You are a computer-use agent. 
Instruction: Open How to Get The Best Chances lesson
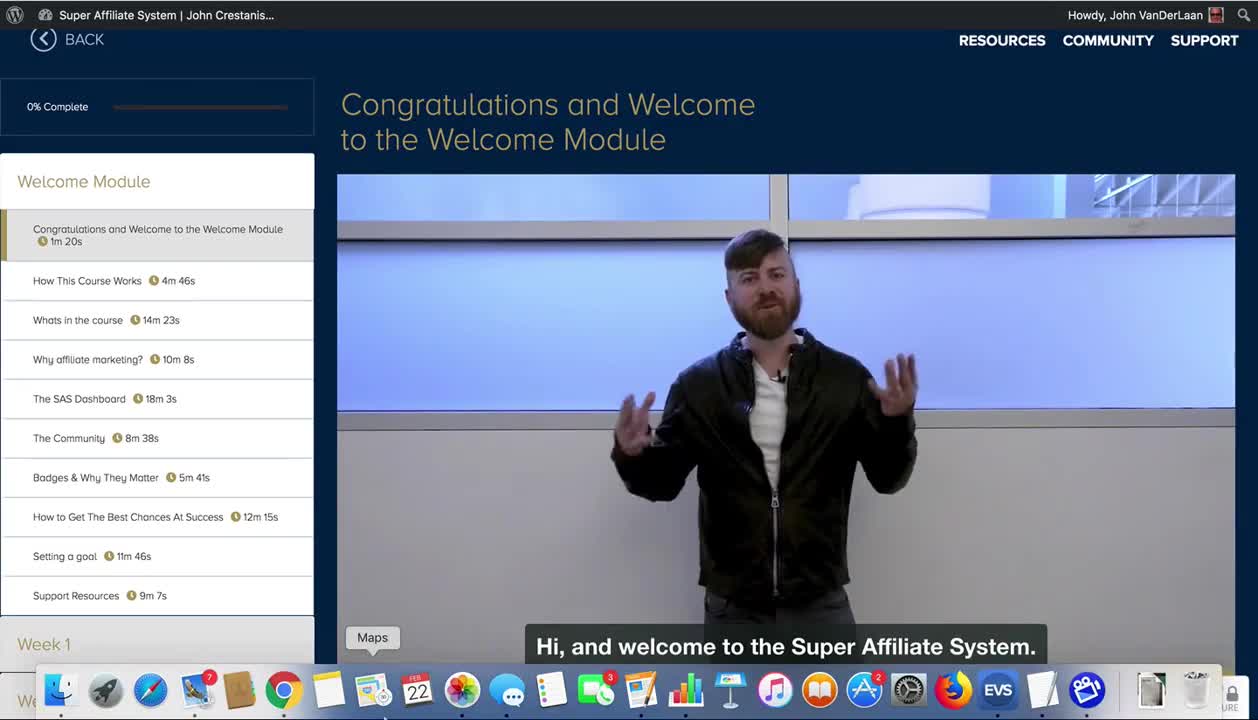[x=157, y=517]
